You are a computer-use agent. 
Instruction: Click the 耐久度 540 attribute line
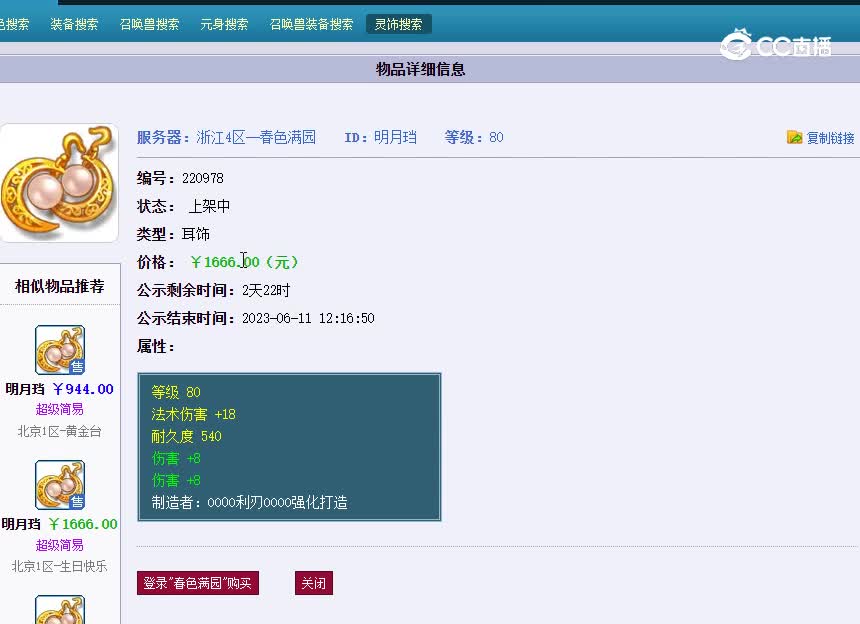coord(186,436)
